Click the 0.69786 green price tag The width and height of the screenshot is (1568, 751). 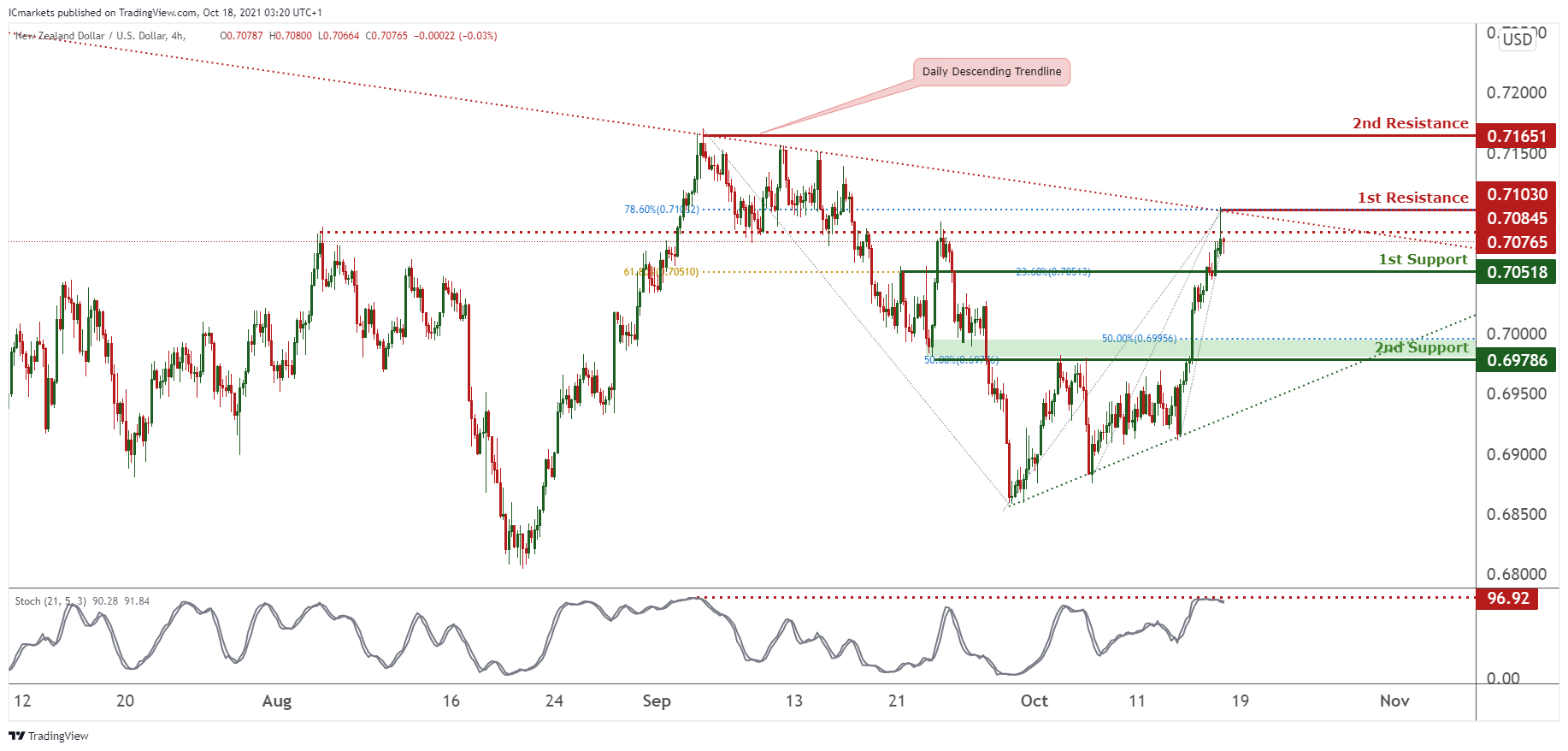(x=1516, y=360)
